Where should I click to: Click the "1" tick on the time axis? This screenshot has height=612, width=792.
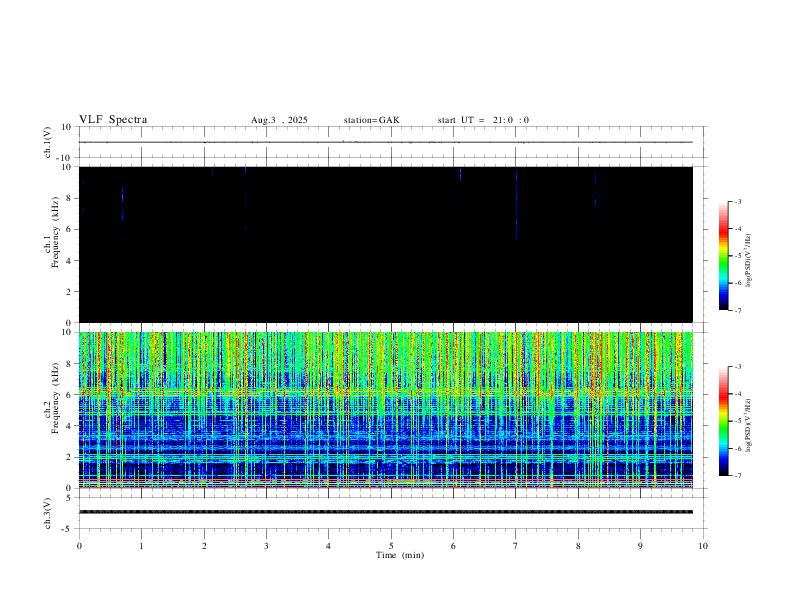pyautogui.click(x=141, y=546)
